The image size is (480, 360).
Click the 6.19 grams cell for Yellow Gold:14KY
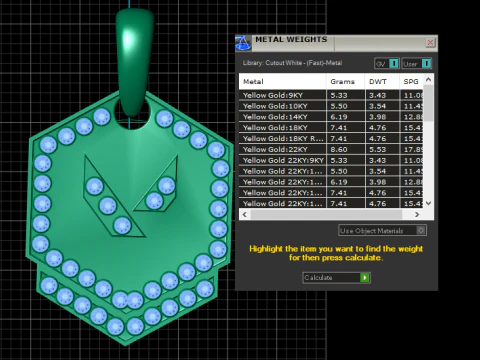click(346, 117)
